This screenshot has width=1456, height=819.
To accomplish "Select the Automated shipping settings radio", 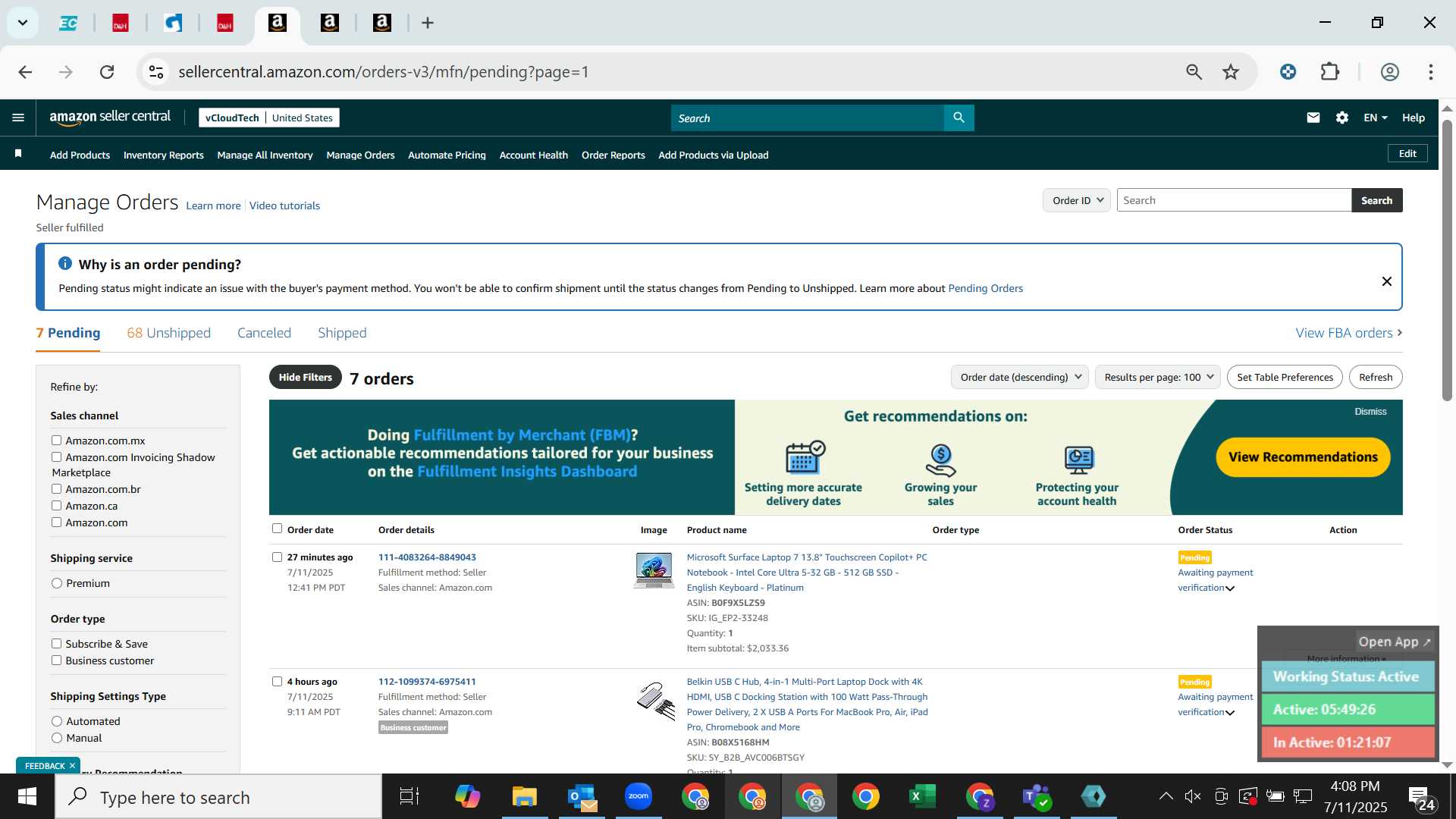I will [57, 721].
